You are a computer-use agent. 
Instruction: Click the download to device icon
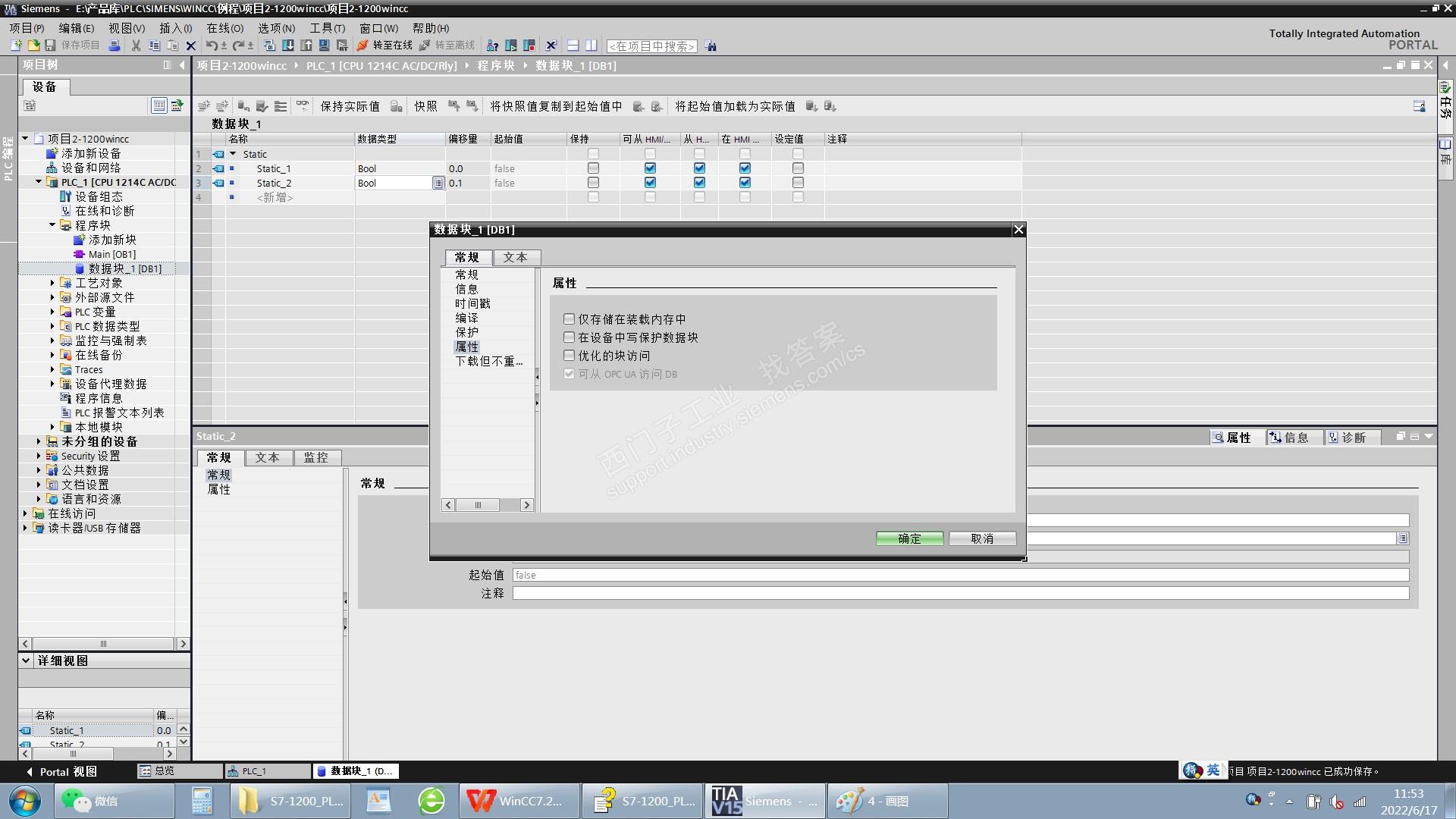288,45
